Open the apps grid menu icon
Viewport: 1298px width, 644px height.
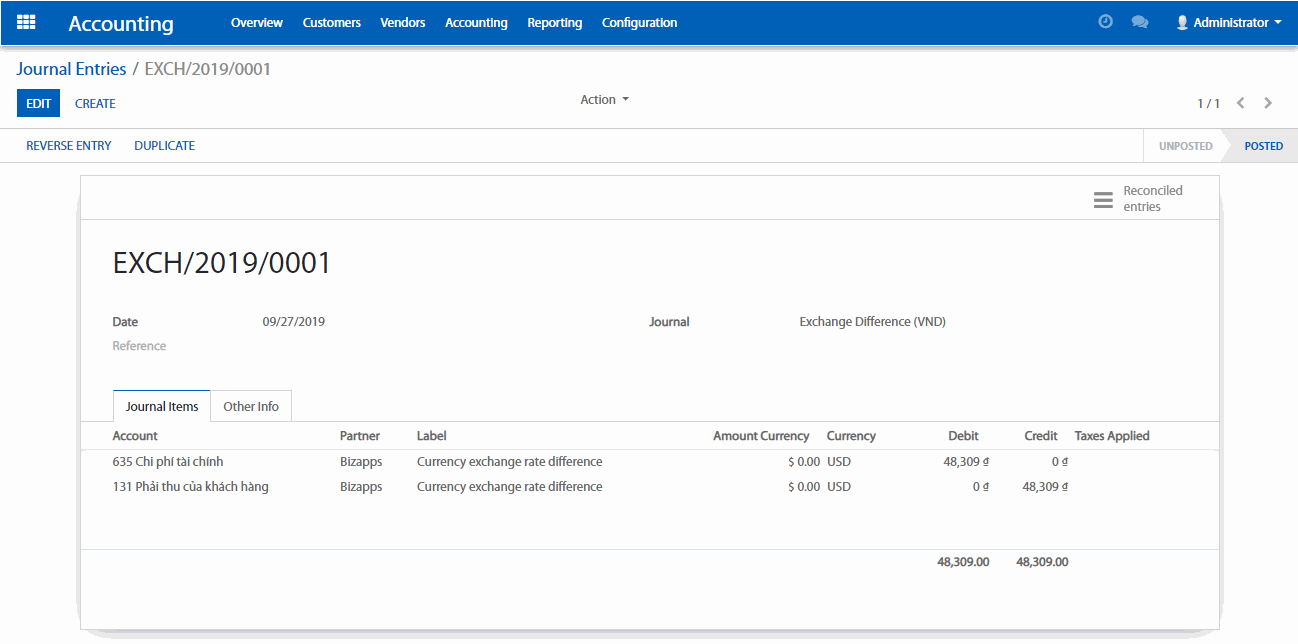[26, 22]
